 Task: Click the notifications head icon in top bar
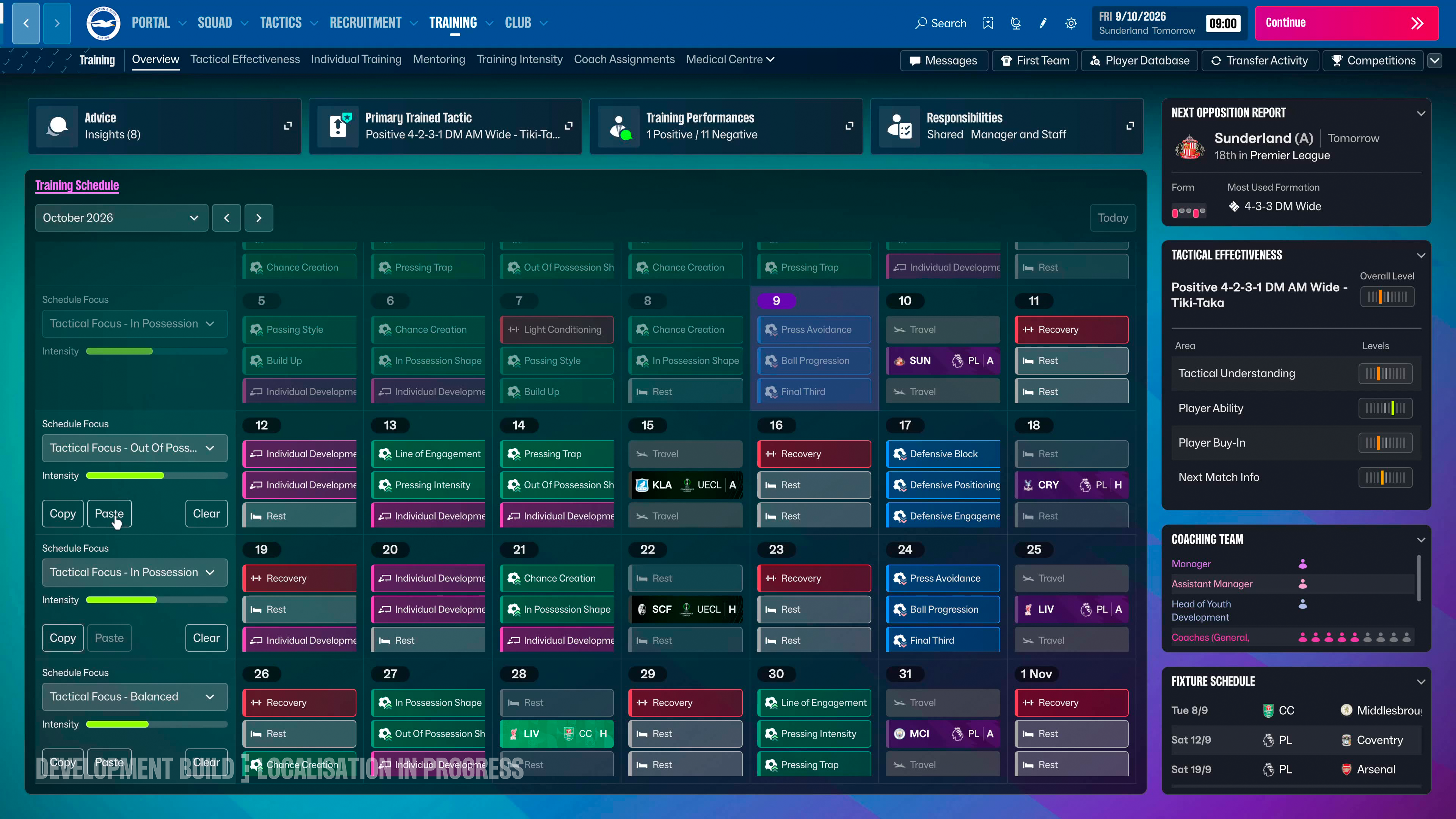pyautogui.click(x=1016, y=23)
